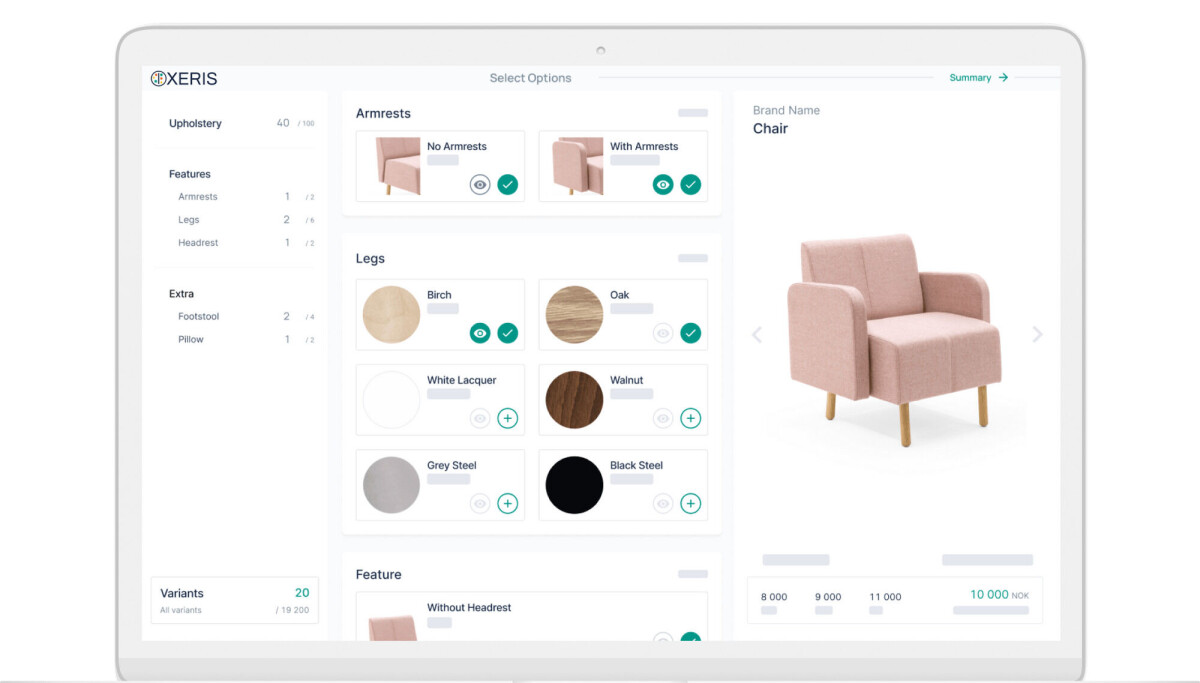Open Upholstery section in sidebar
The height and width of the screenshot is (683, 1200).
tap(196, 123)
